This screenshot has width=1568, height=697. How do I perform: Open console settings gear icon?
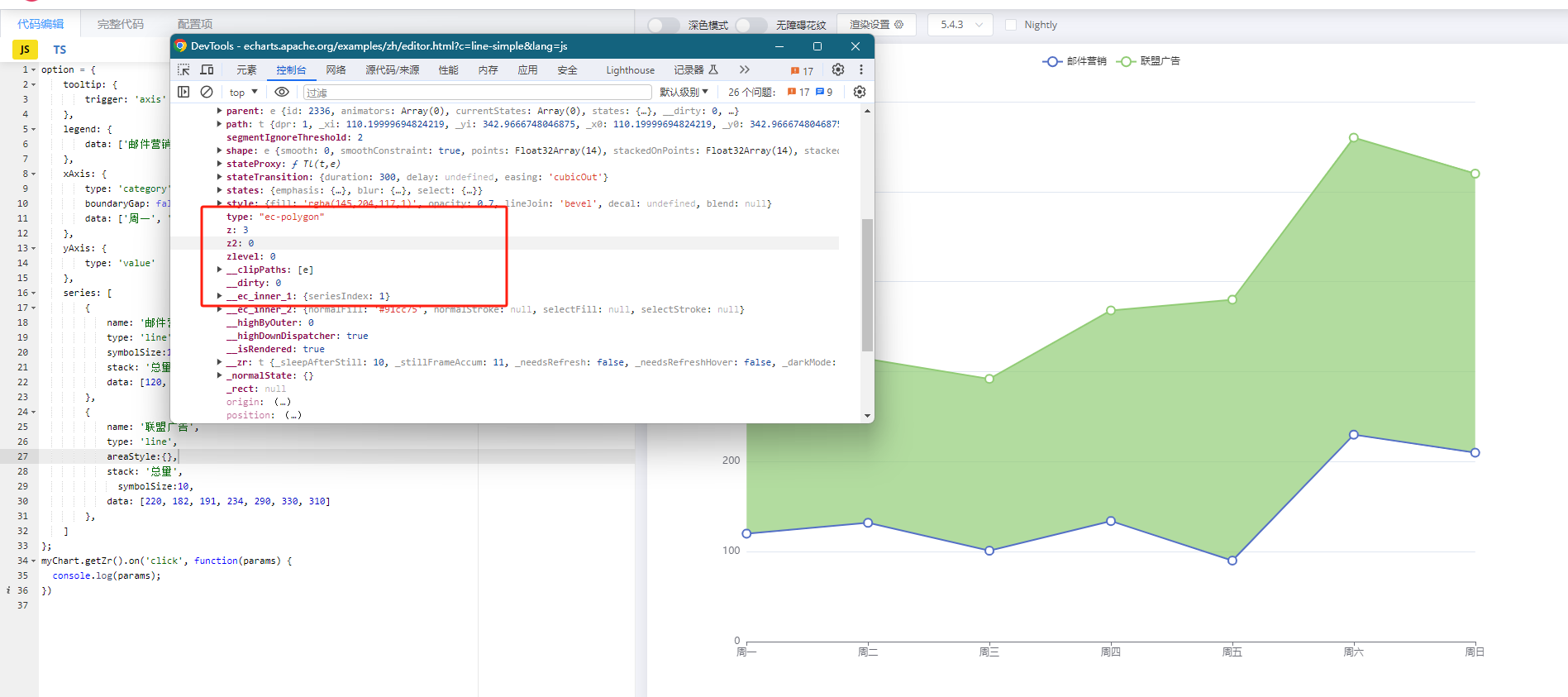(x=859, y=92)
